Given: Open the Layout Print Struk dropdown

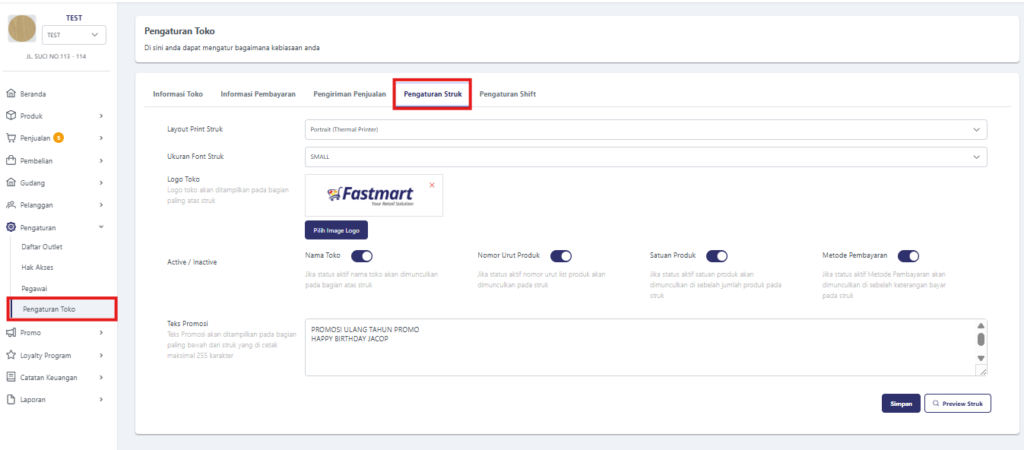Looking at the screenshot, I should (x=645, y=130).
